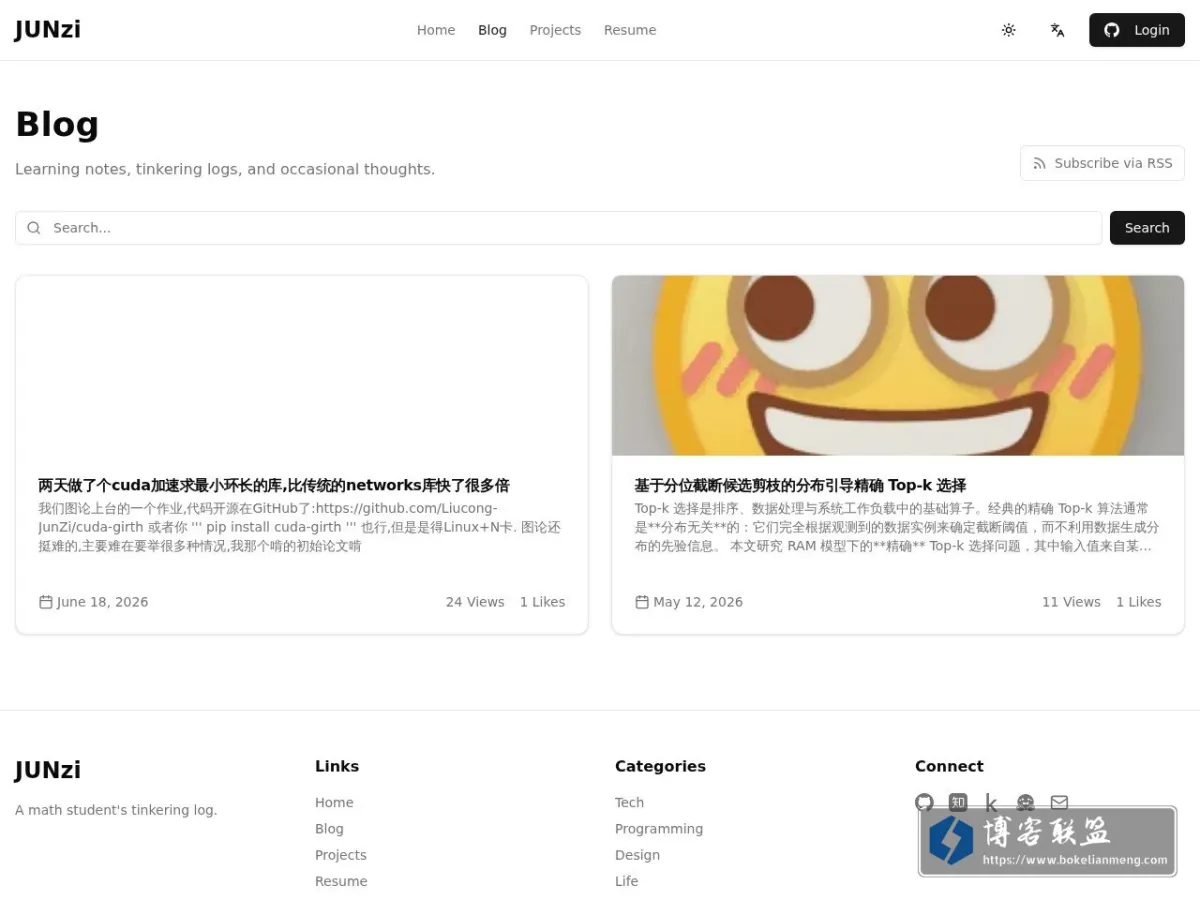Screen dimensions: 1200x900
Task: Click the "Learning notes, tinkering logs" tagline
Action: tap(225, 169)
